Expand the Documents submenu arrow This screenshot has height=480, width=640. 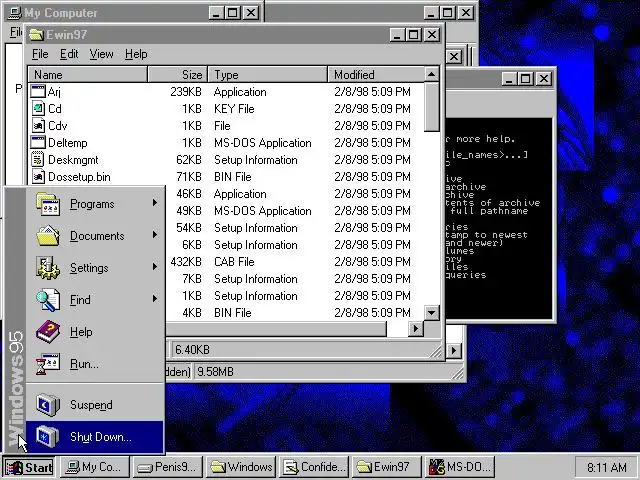tap(155, 235)
